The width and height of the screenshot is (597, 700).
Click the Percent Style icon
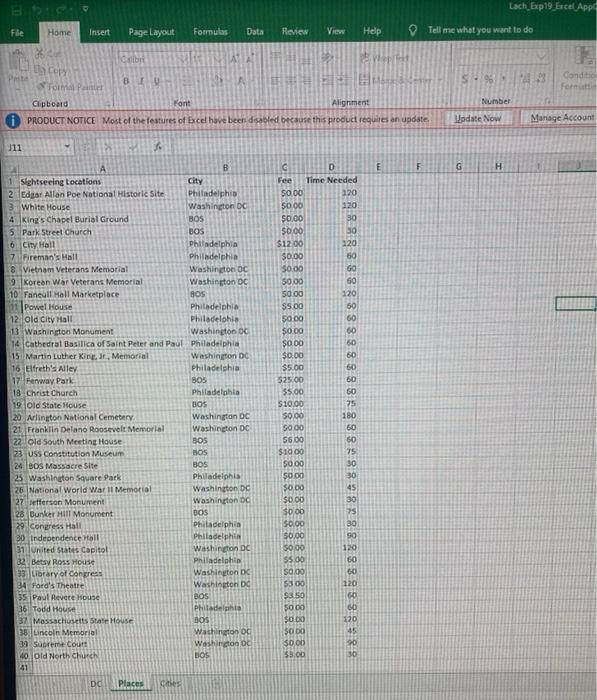click(x=488, y=79)
